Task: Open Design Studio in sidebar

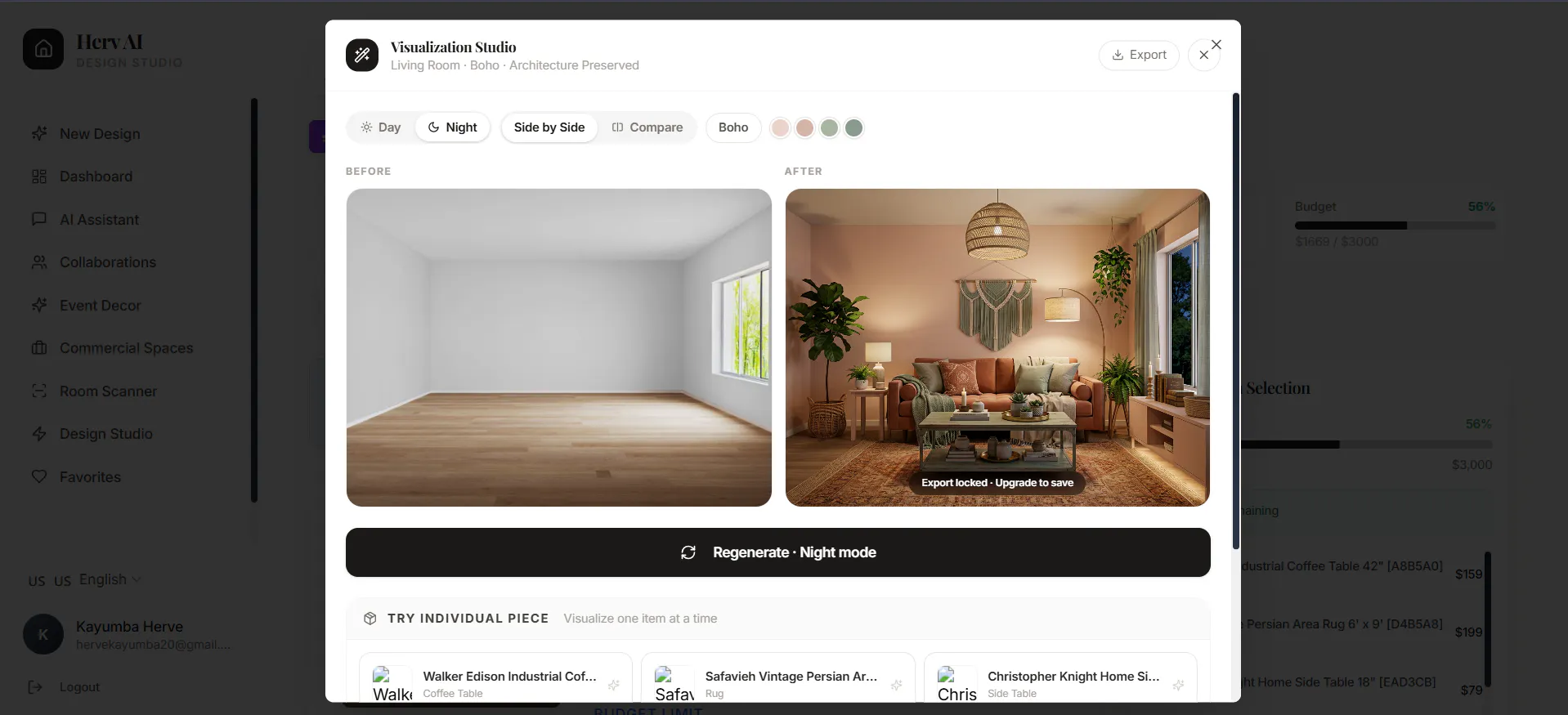Action: click(x=105, y=434)
